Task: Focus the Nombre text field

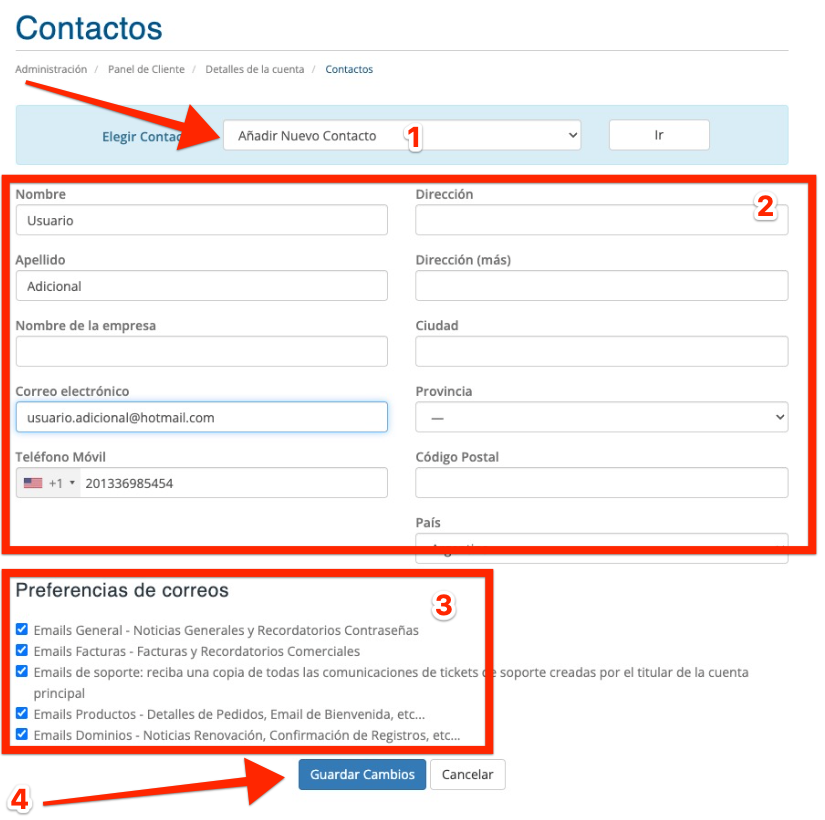Action: (x=201, y=220)
